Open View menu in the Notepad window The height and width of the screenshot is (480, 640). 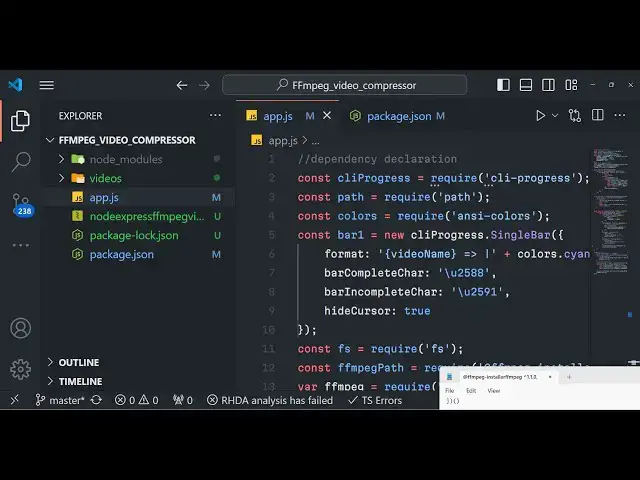[493, 391]
